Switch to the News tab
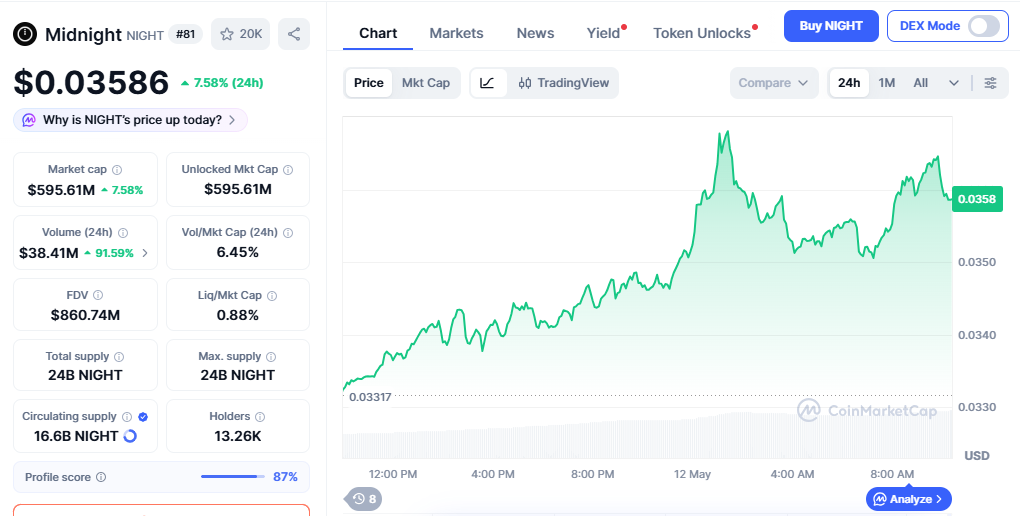This screenshot has width=1020, height=516. (535, 33)
